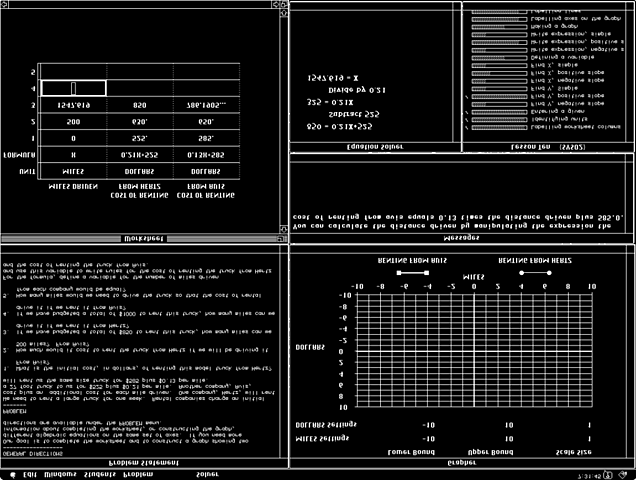The image size is (636, 480).
Task: Select the 786.1905 cell in the worksheet
Action: [206, 105]
